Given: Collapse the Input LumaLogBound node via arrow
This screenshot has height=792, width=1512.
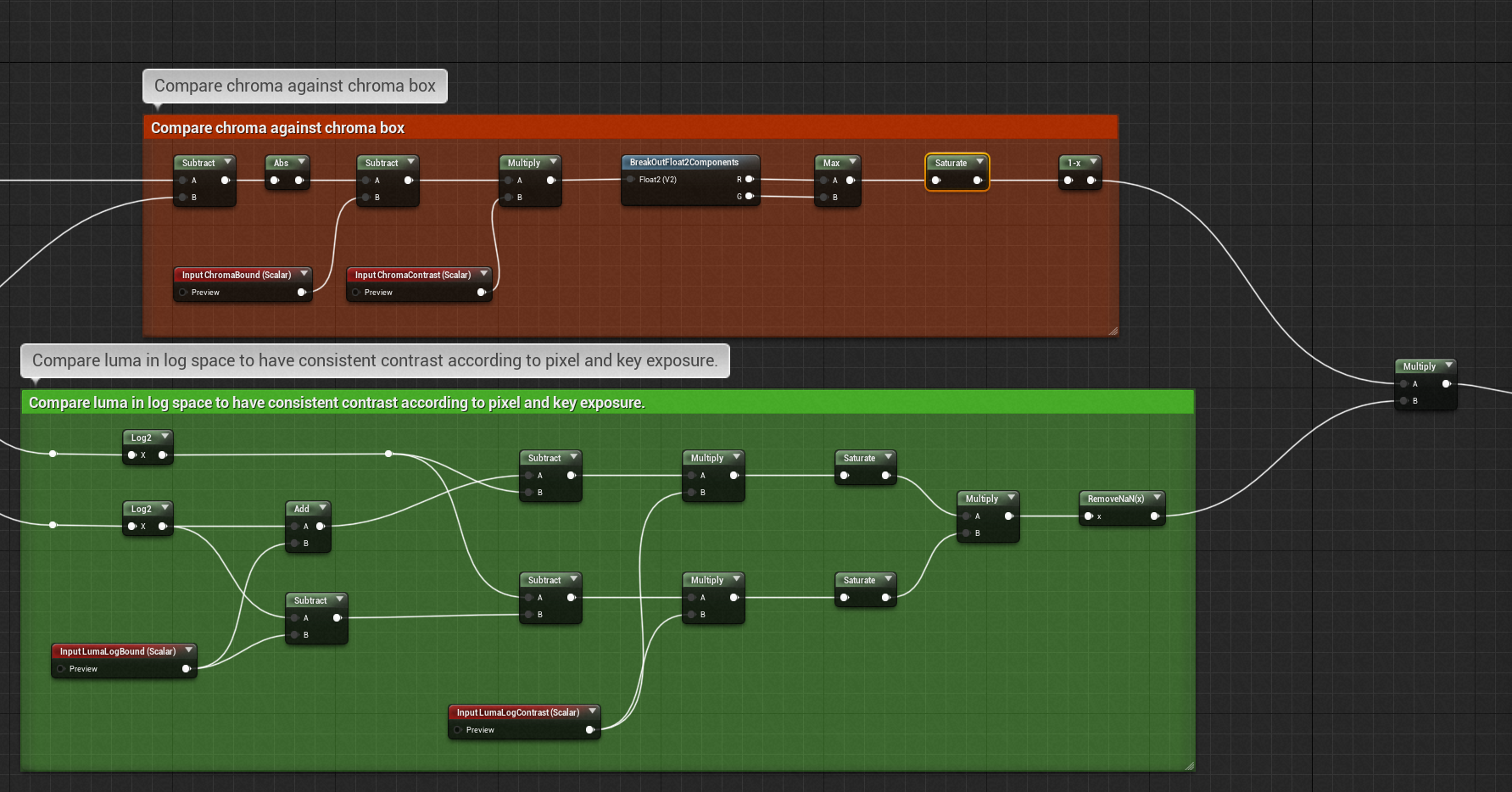Looking at the screenshot, I should click(188, 650).
